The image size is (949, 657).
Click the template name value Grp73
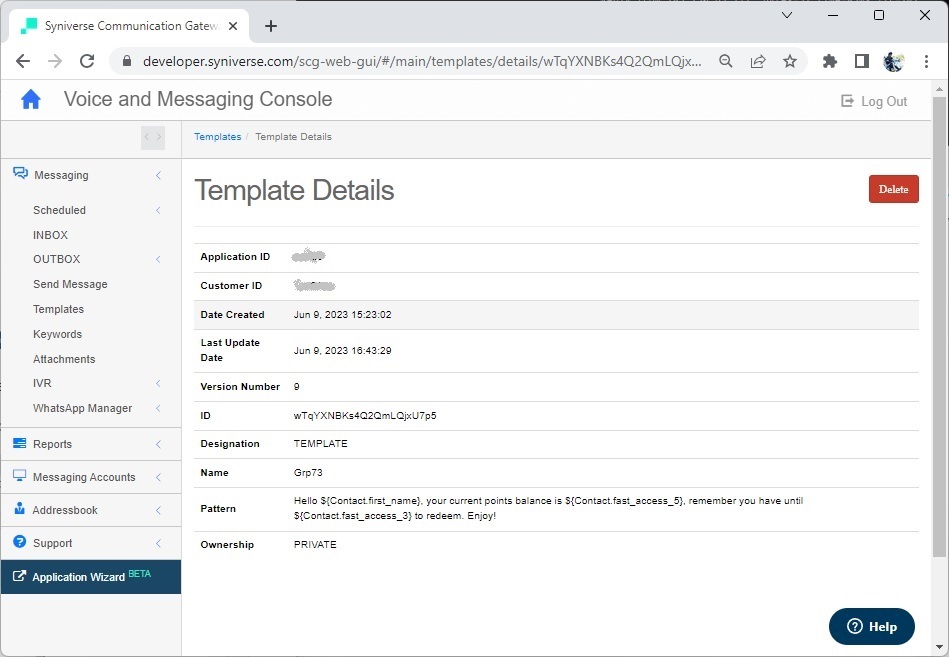tap(308, 472)
